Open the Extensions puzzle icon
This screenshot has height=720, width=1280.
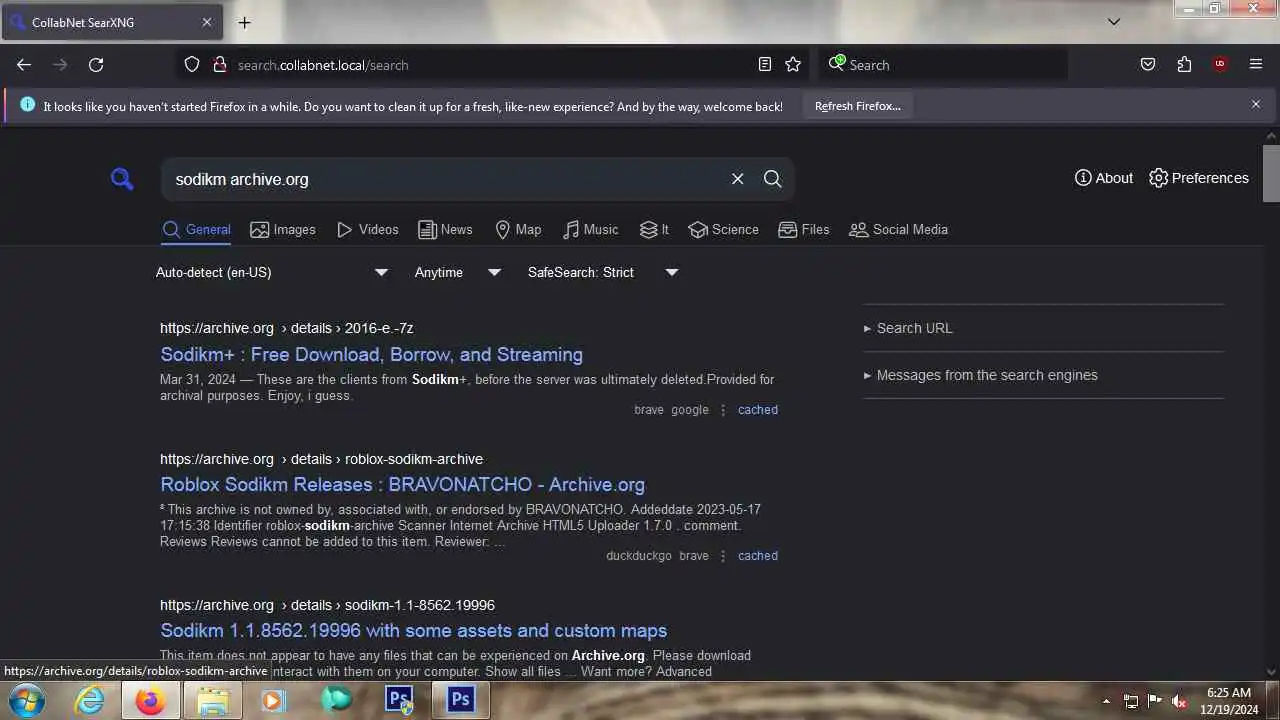click(1184, 65)
